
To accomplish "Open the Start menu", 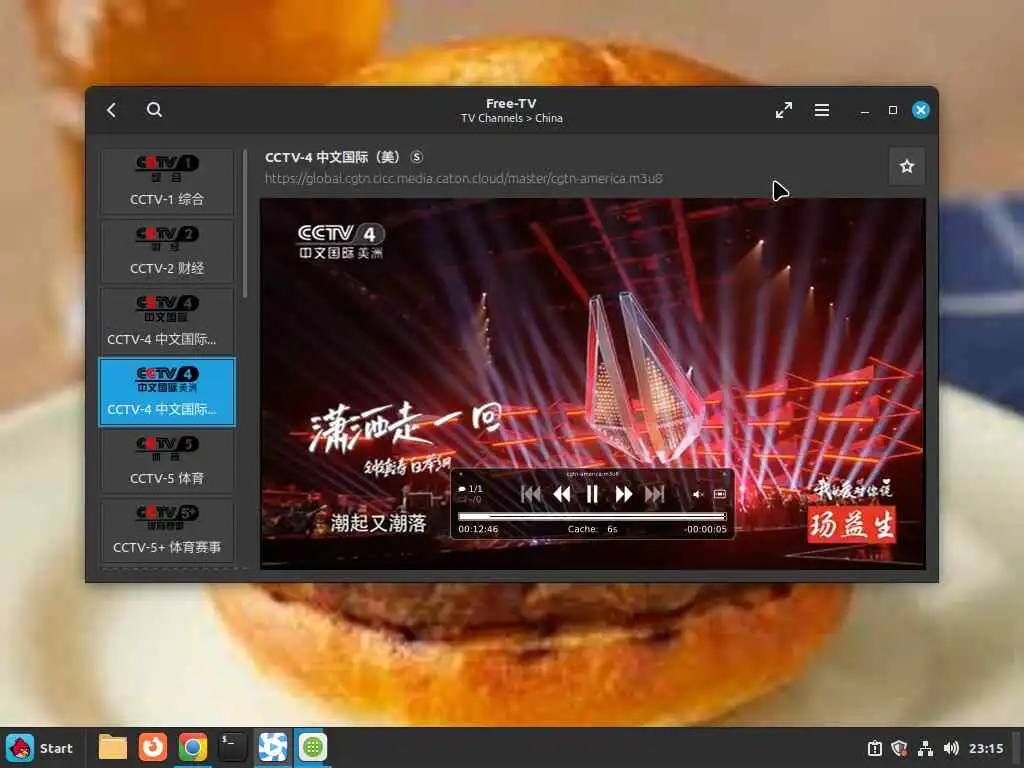I will tap(40, 748).
